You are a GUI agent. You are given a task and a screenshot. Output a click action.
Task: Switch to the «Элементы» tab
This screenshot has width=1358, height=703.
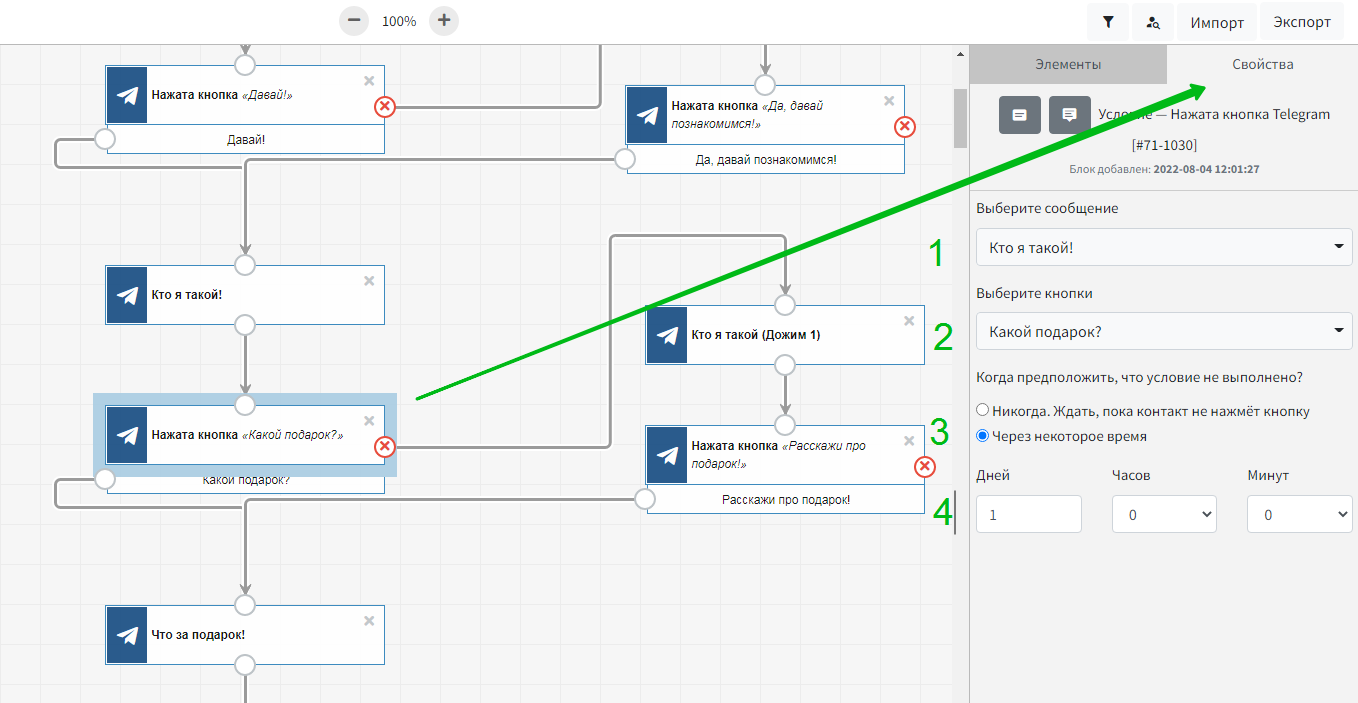[1068, 64]
